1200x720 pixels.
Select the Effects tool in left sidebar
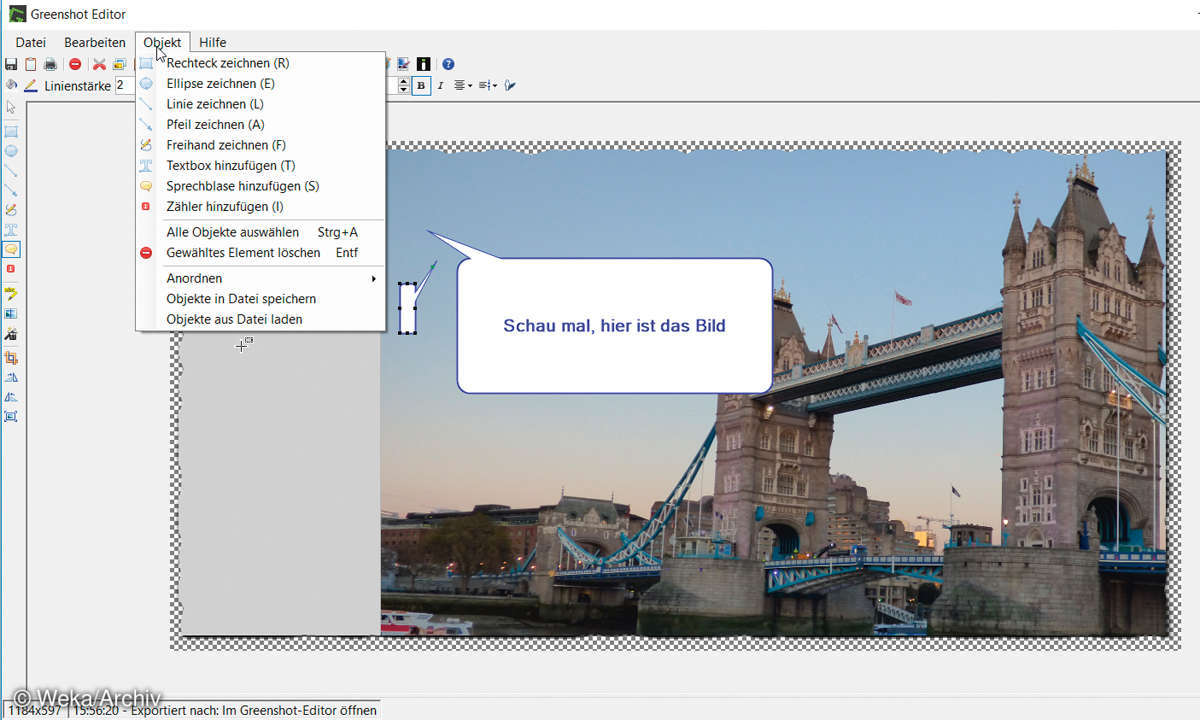[x=11, y=333]
